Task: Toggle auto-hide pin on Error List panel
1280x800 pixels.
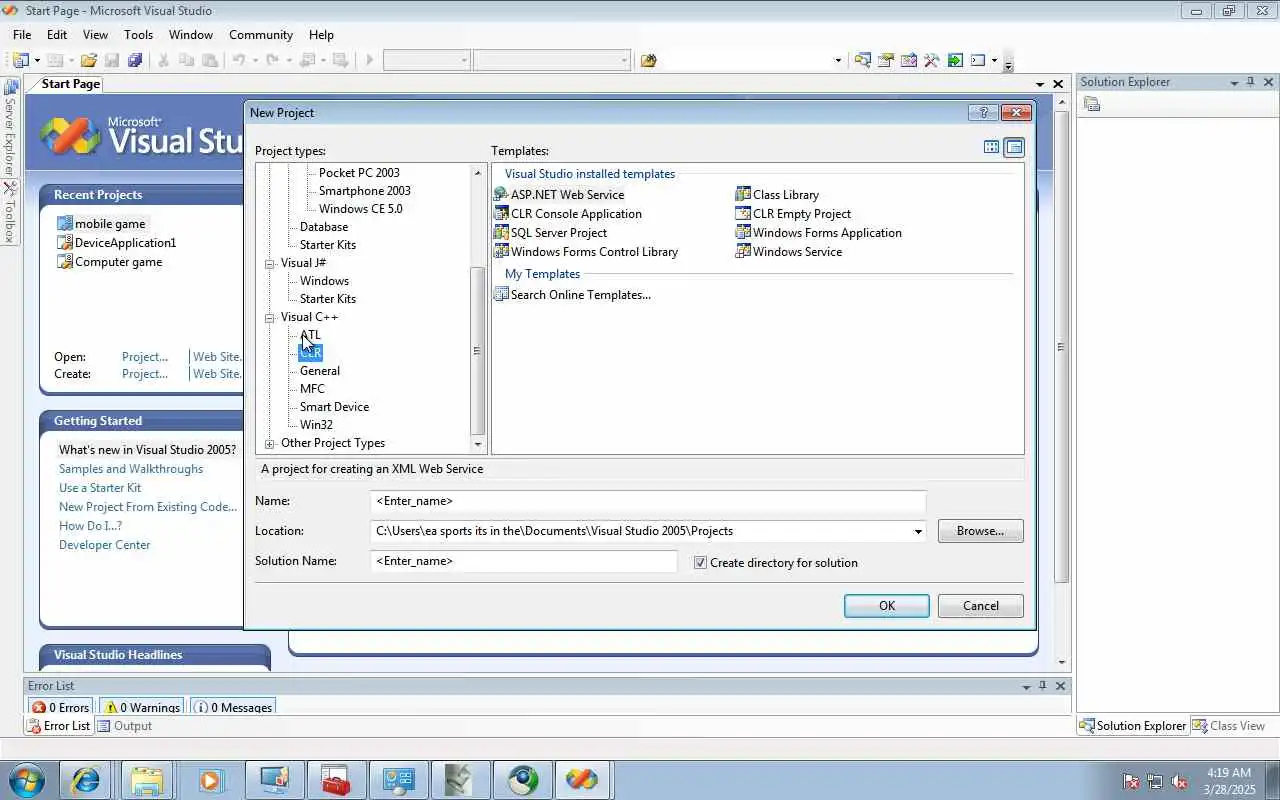Action: pos(1043,686)
